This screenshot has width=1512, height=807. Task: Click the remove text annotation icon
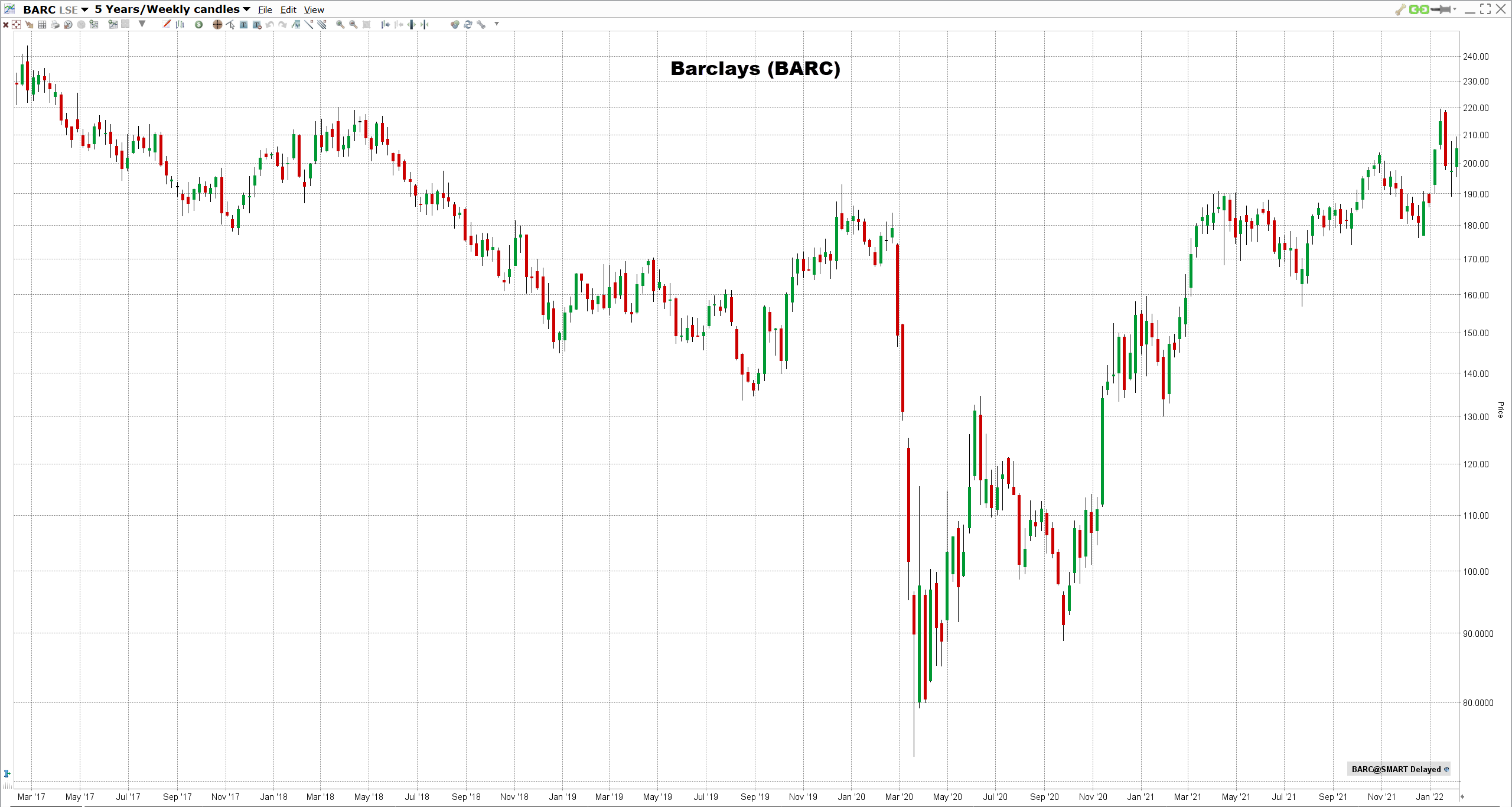[257, 25]
